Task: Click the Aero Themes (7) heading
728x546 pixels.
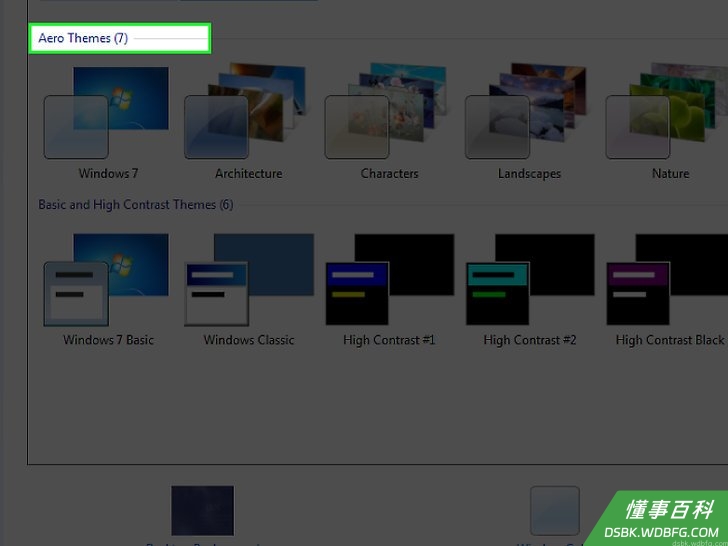Action: [83, 38]
